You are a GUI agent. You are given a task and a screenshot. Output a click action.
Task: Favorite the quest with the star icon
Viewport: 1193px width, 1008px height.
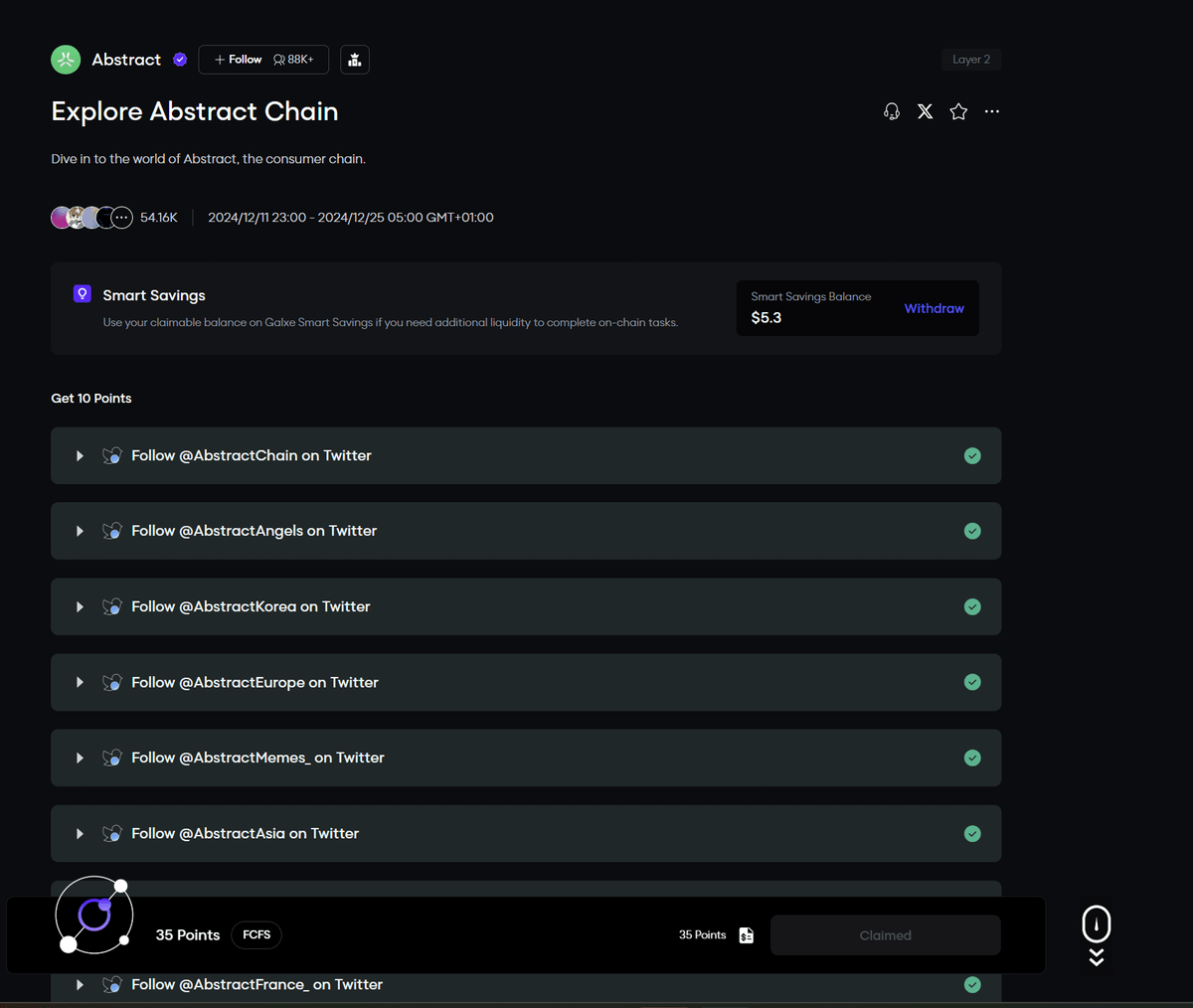pos(958,111)
